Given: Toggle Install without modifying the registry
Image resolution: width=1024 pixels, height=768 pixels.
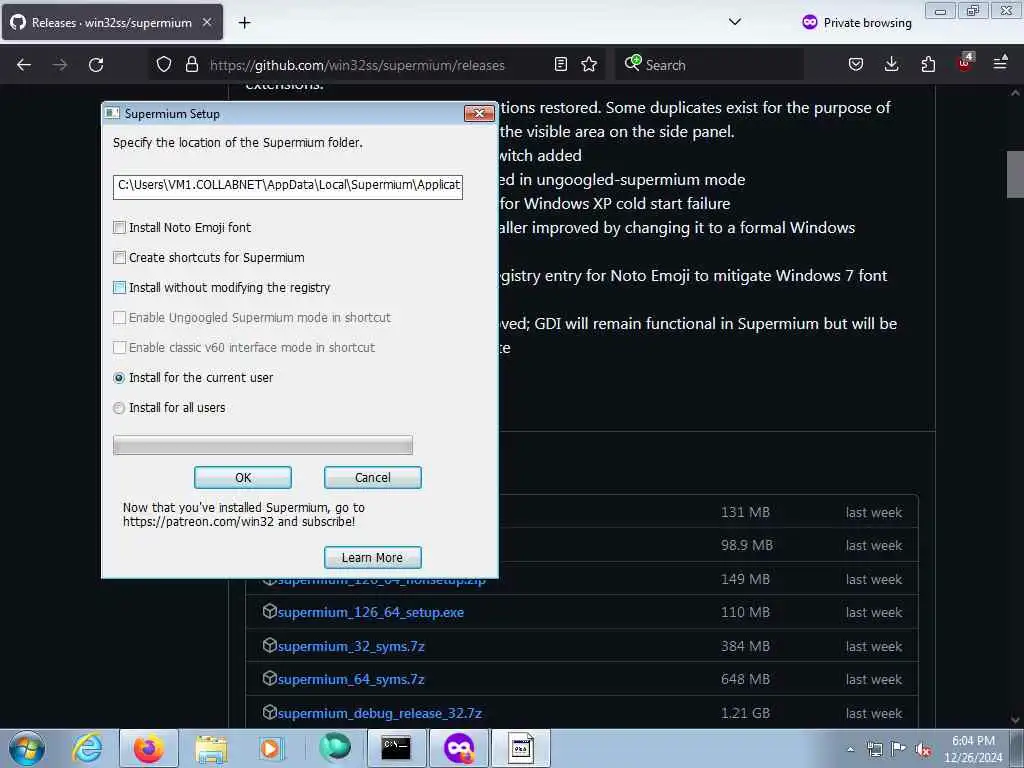Looking at the screenshot, I should point(120,287).
